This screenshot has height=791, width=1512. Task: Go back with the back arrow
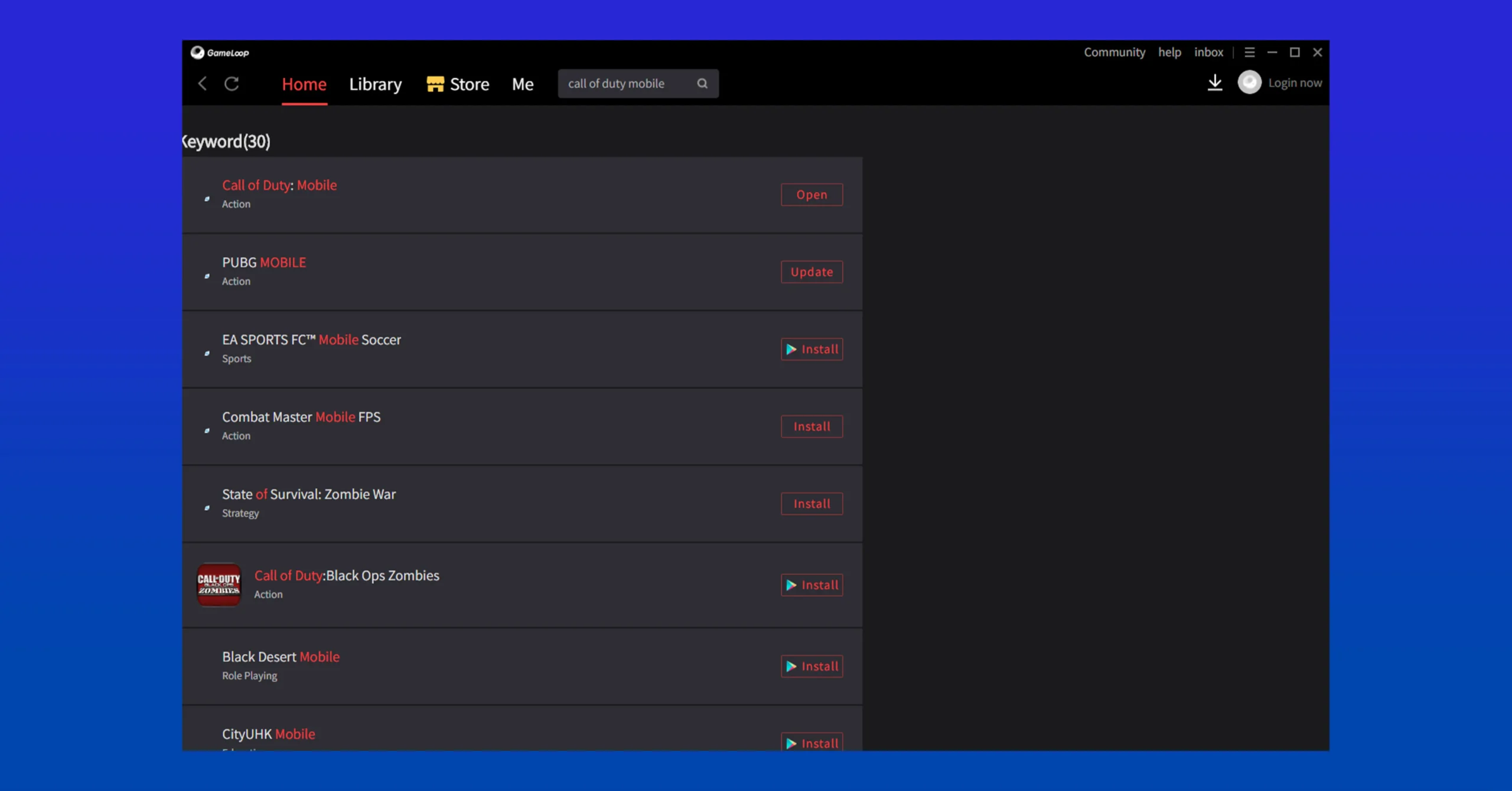(x=203, y=84)
